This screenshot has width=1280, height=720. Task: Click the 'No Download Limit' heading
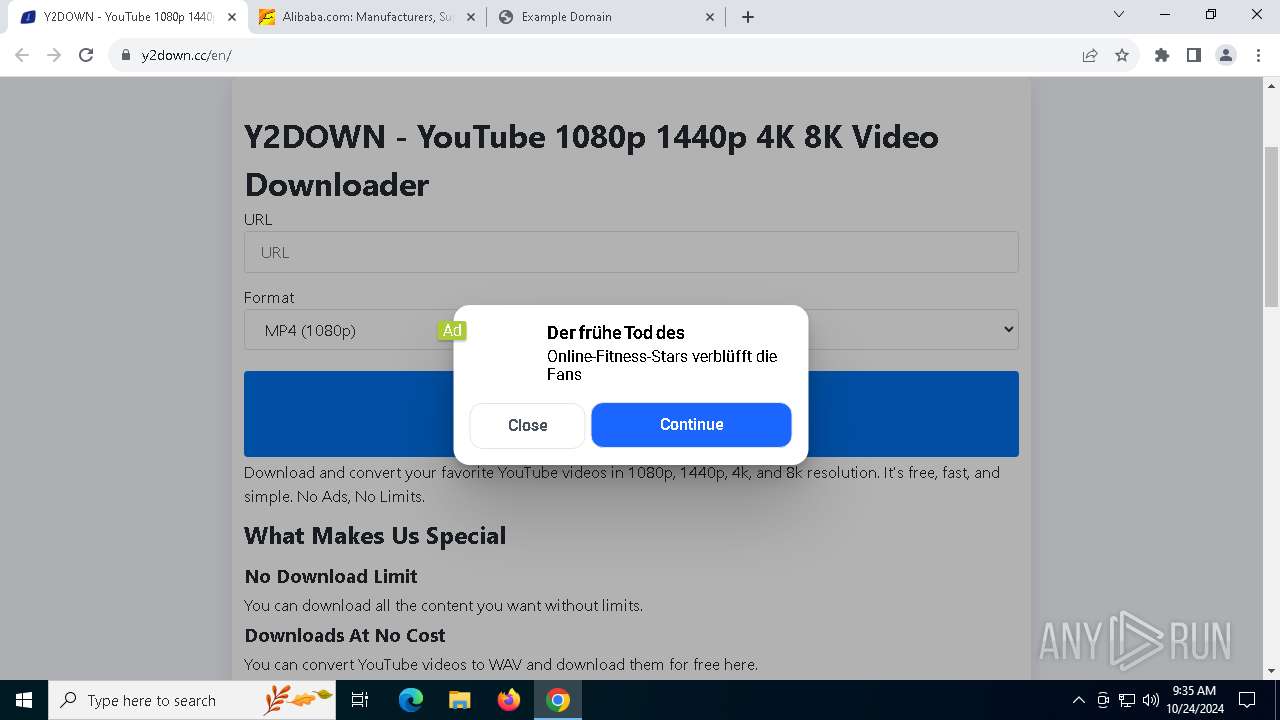(x=331, y=577)
